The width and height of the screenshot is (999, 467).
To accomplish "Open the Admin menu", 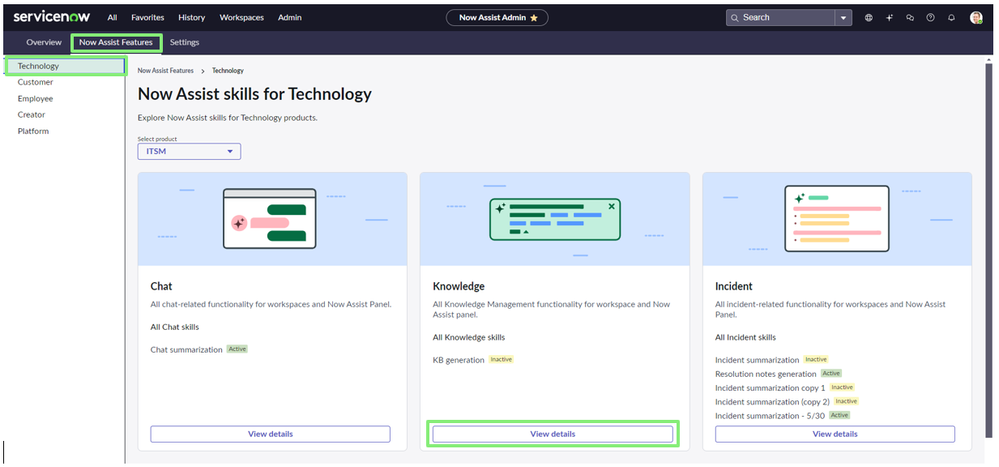I will 290,18.
